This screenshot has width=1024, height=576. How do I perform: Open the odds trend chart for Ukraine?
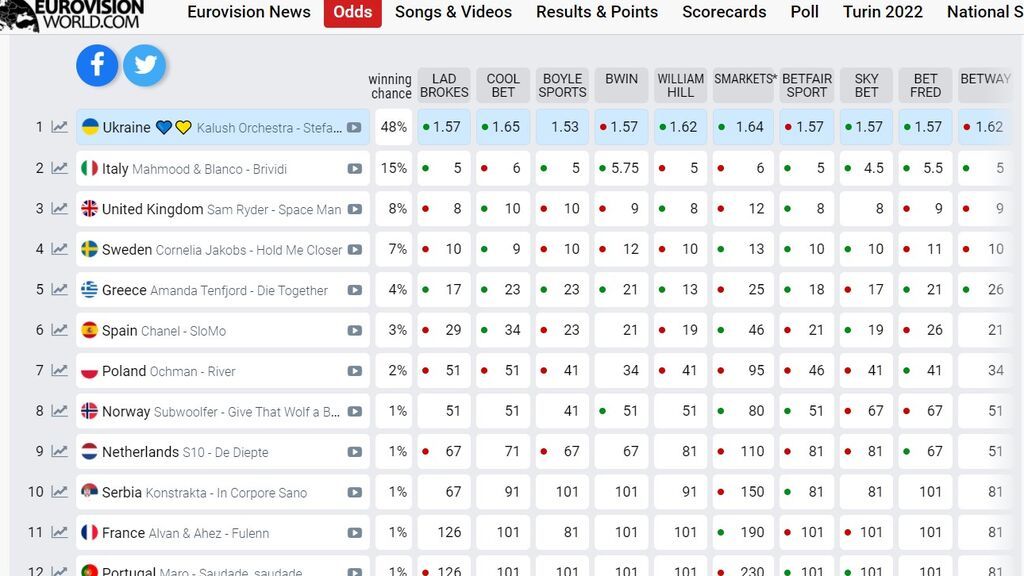coord(59,127)
